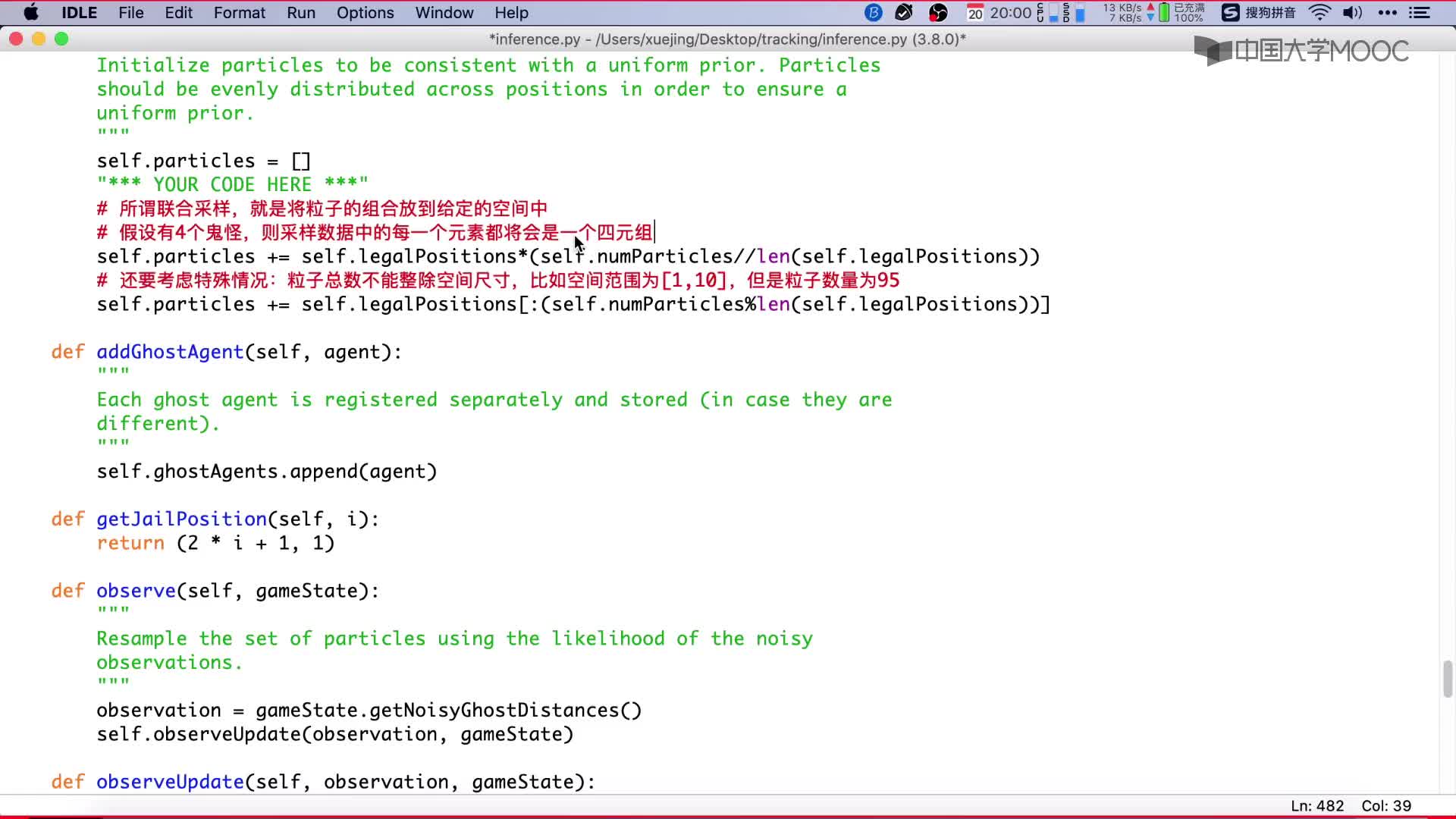Click the editor's vertical scrollbar thumb
Viewport: 1456px width, 819px height.
click(x=1448, y=679)
